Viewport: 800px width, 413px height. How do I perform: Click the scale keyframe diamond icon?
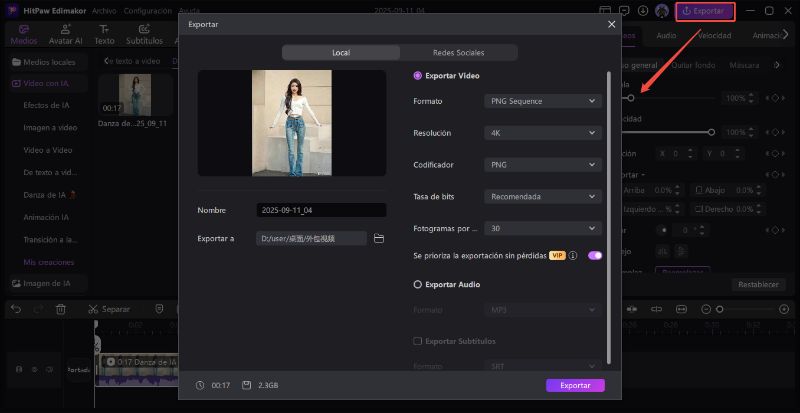(775, 98)
